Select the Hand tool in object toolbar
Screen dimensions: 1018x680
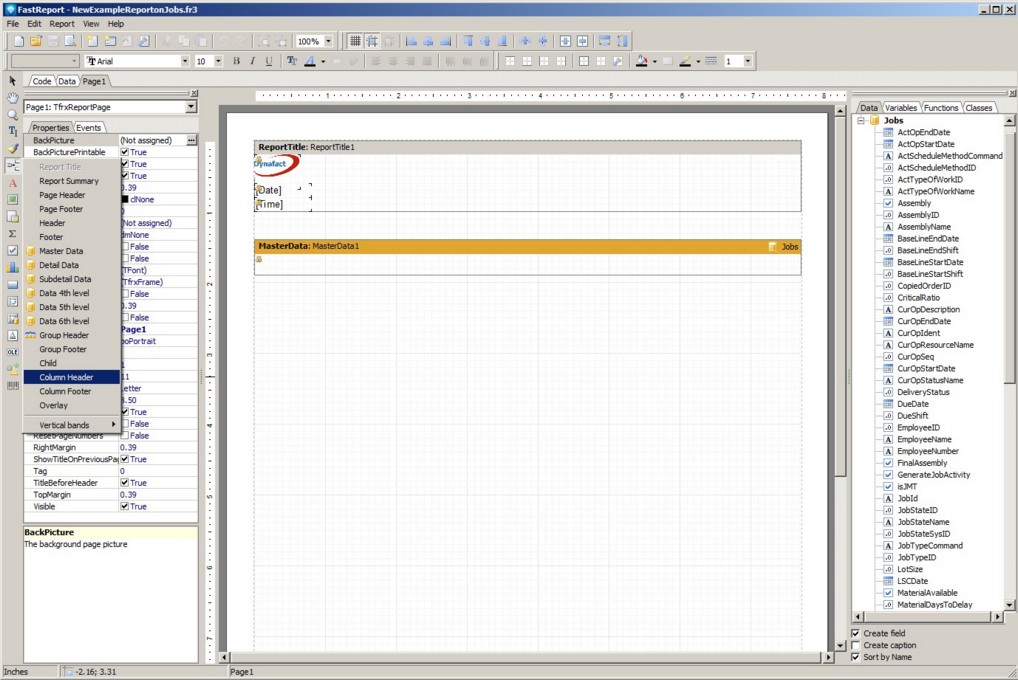(x=13, y=98)
